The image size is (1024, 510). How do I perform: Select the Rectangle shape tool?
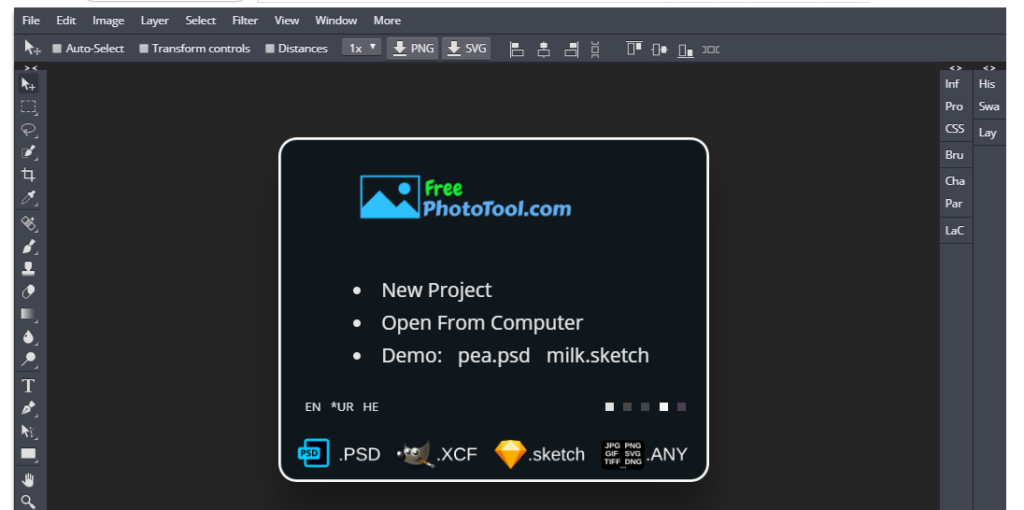(28, 454)
